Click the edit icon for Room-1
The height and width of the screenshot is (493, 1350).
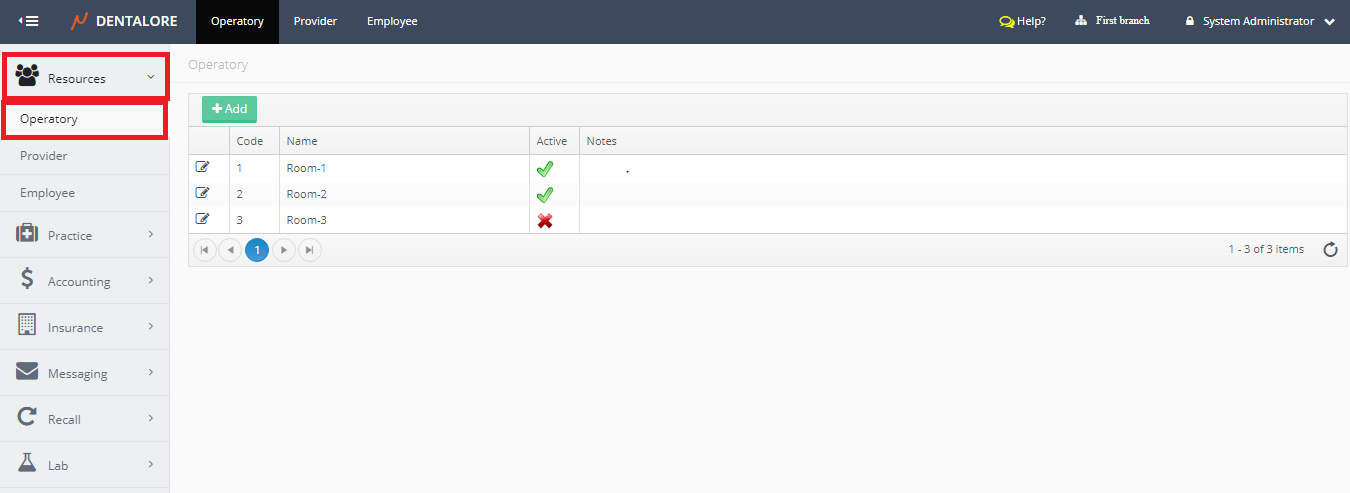click(x=202, y=167)
